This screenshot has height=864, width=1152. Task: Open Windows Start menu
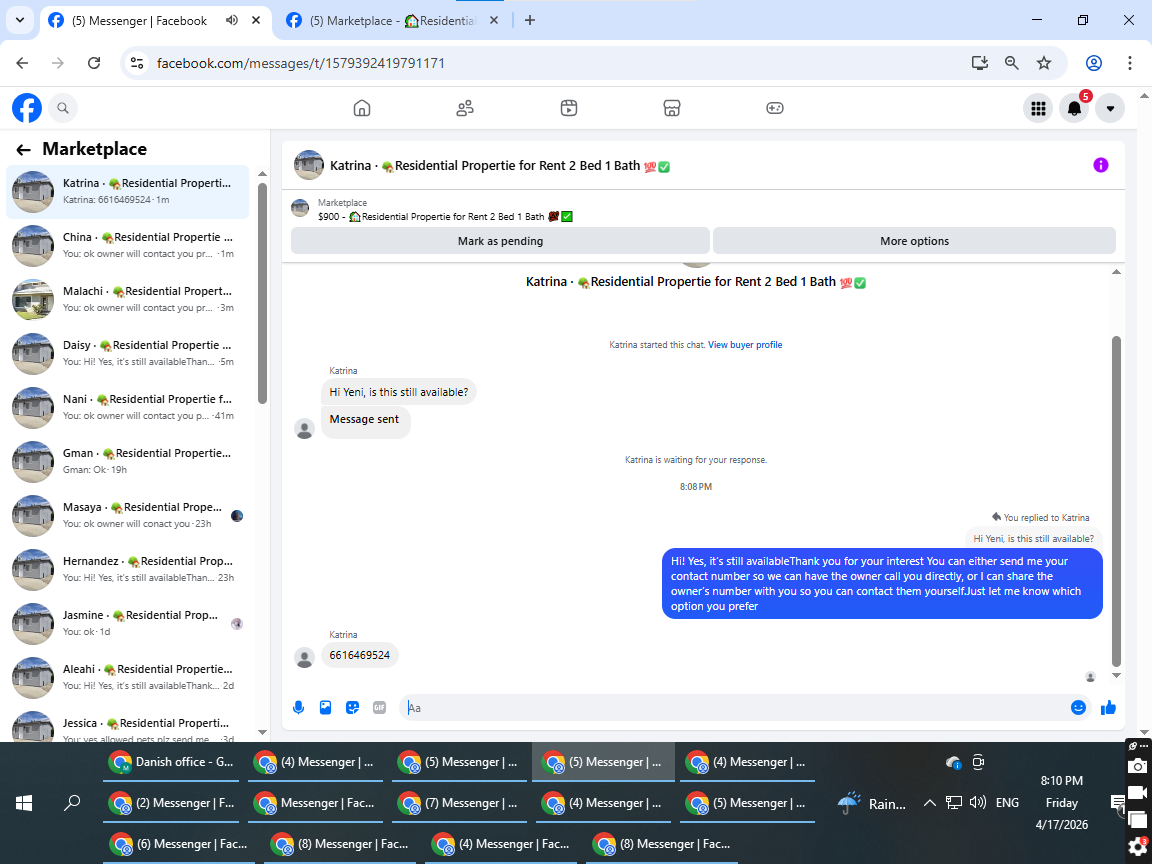(24, 803)
